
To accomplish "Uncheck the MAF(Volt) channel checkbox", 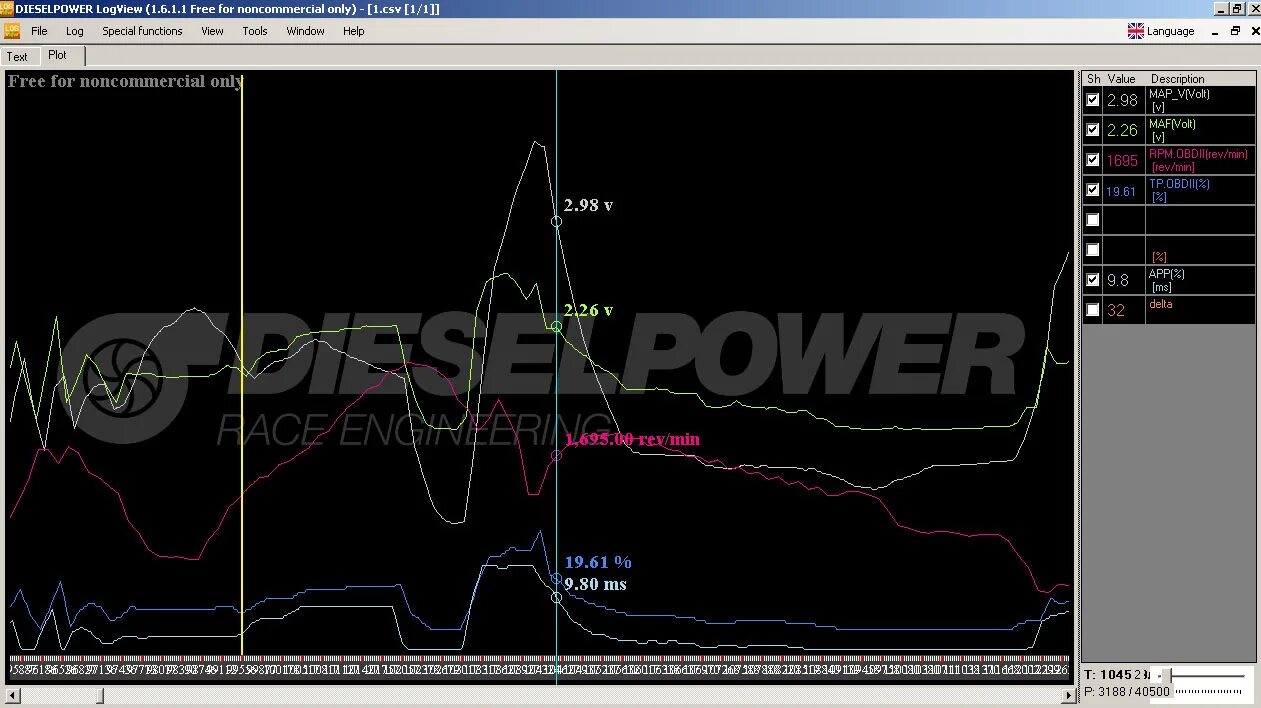I will [x=1093, y=130].
